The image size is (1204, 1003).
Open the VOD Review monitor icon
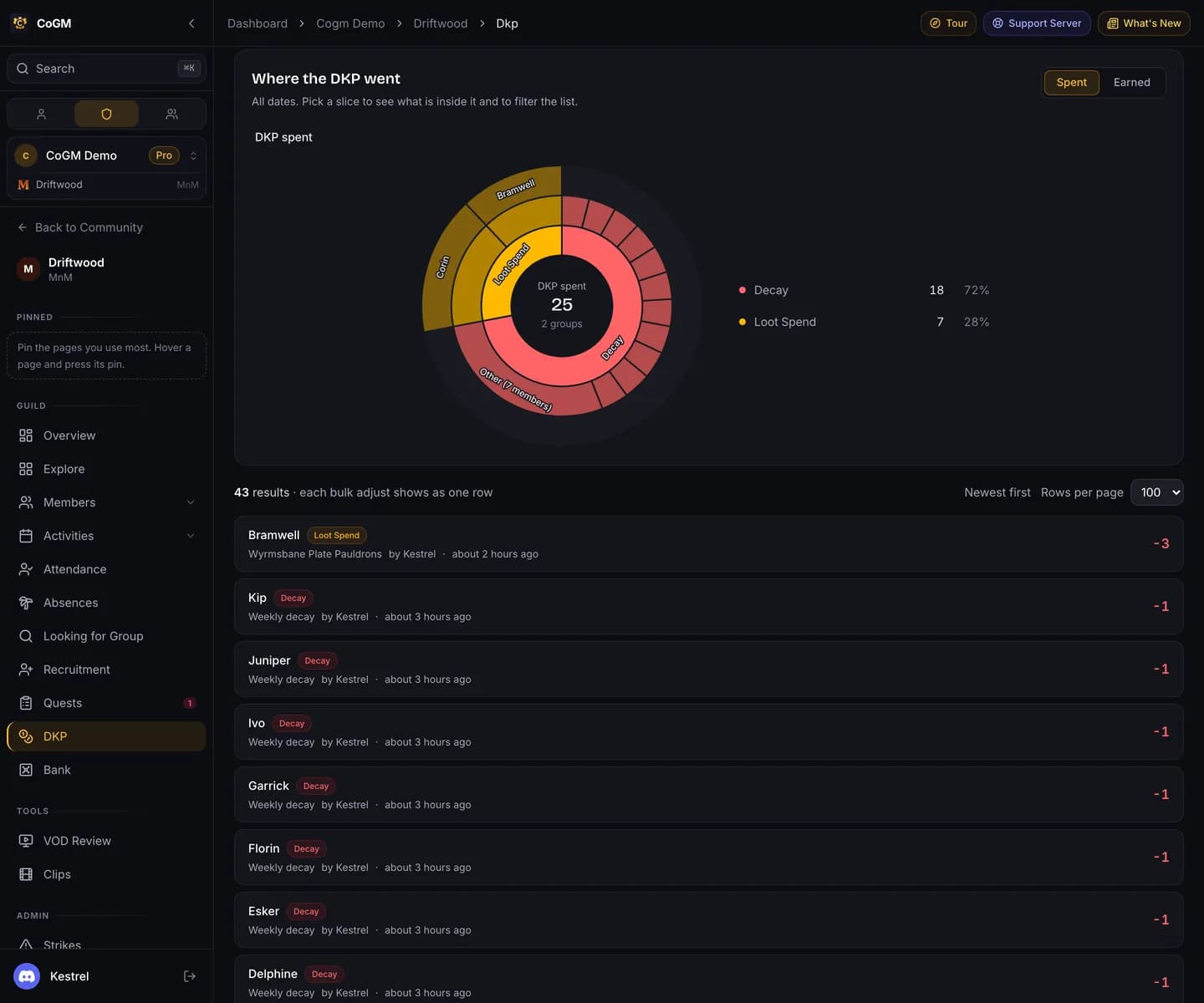click(26, 841)
